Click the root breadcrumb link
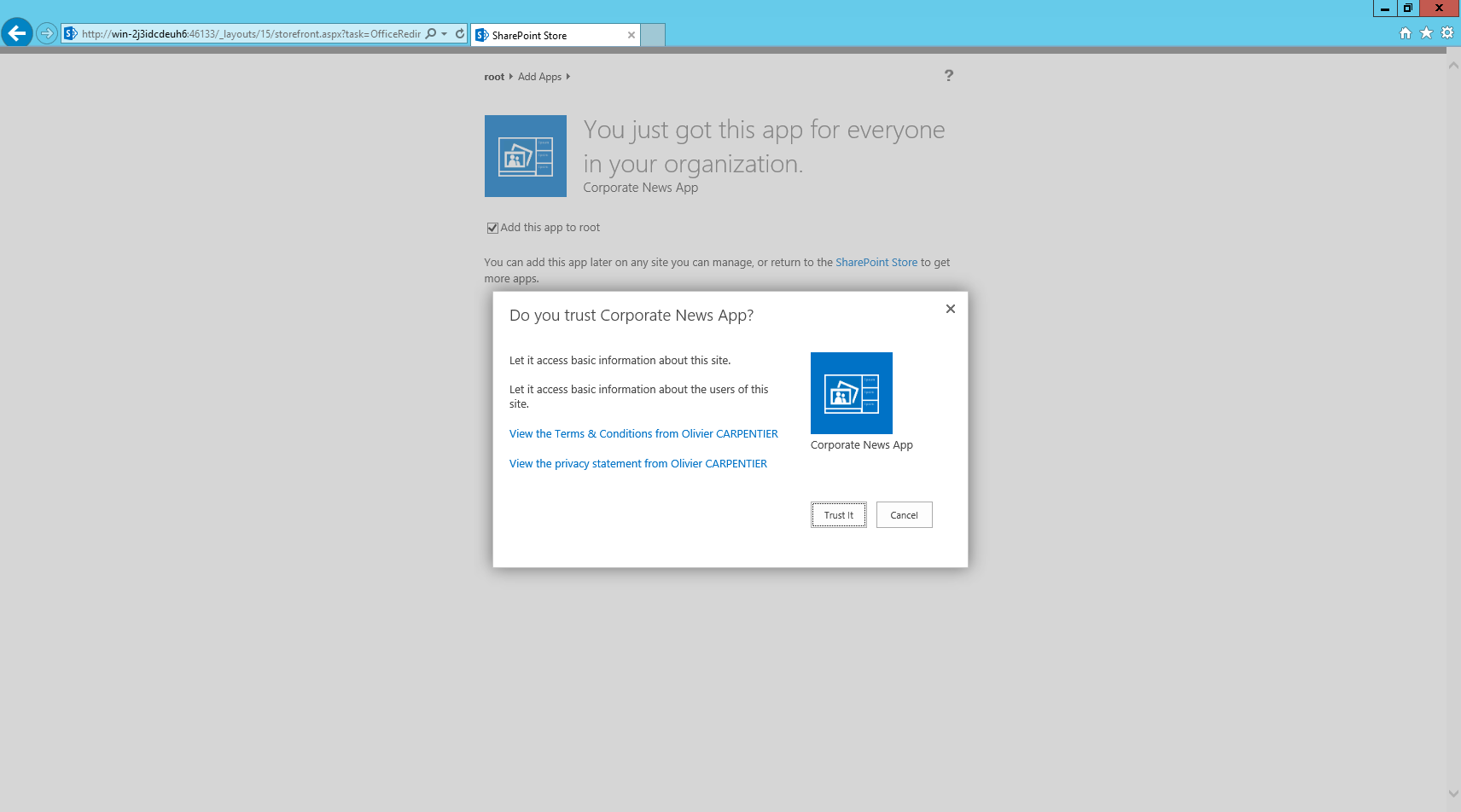The width and height of the screenshot is (1461, 812). pyautogui.click(x=494, y=77)
